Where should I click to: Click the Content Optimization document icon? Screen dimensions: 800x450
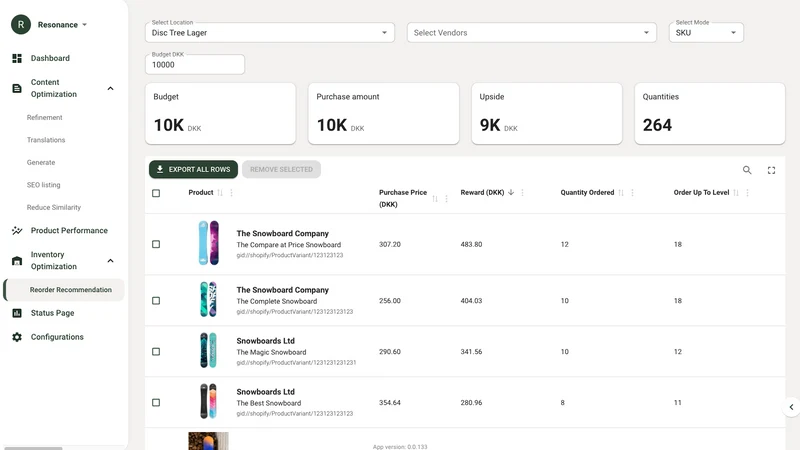pyautogui.click(x=17, y=88)
